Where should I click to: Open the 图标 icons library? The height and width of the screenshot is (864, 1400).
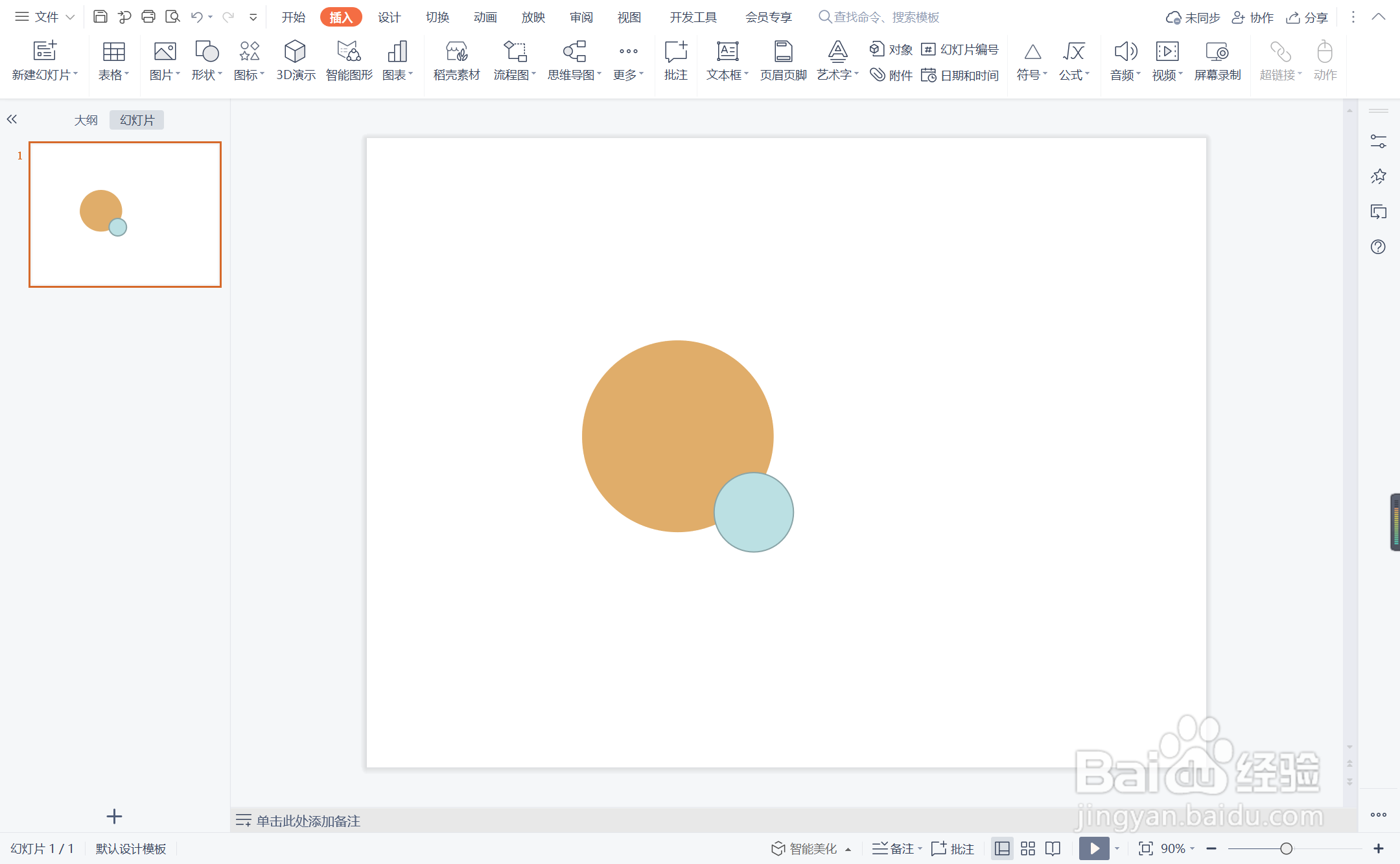pos(249,61)
